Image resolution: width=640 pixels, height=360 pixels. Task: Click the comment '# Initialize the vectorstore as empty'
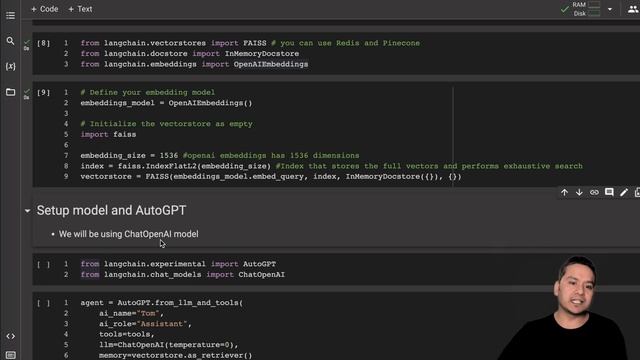point(167,124)
